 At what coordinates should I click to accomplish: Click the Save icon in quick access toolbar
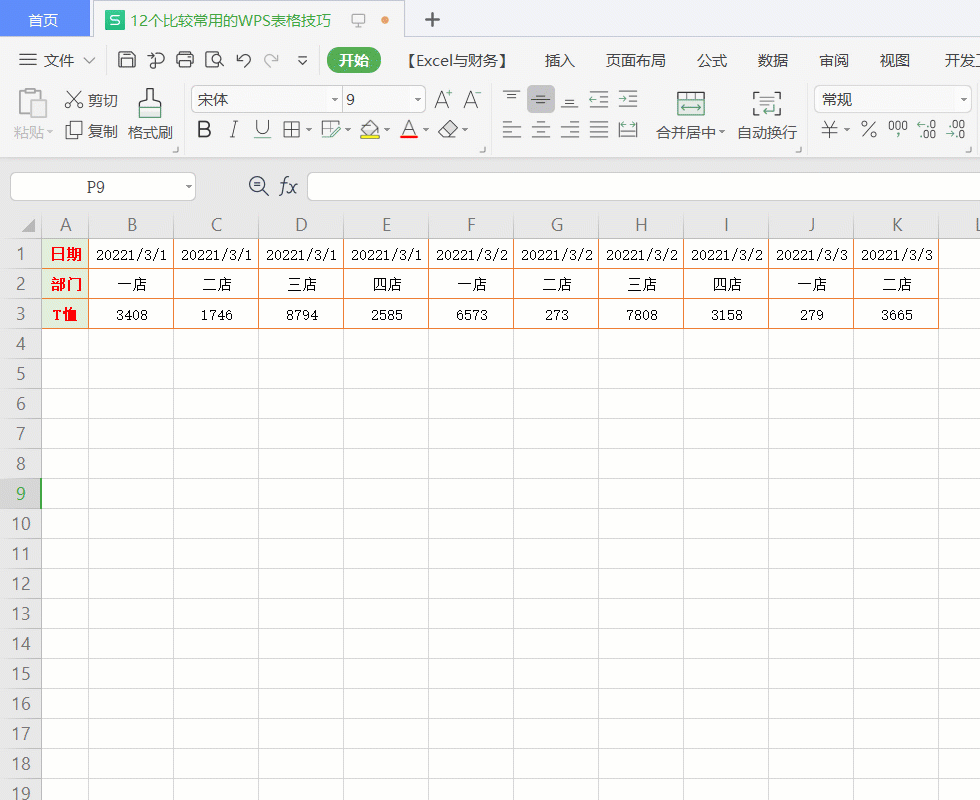tap(127, 60)
